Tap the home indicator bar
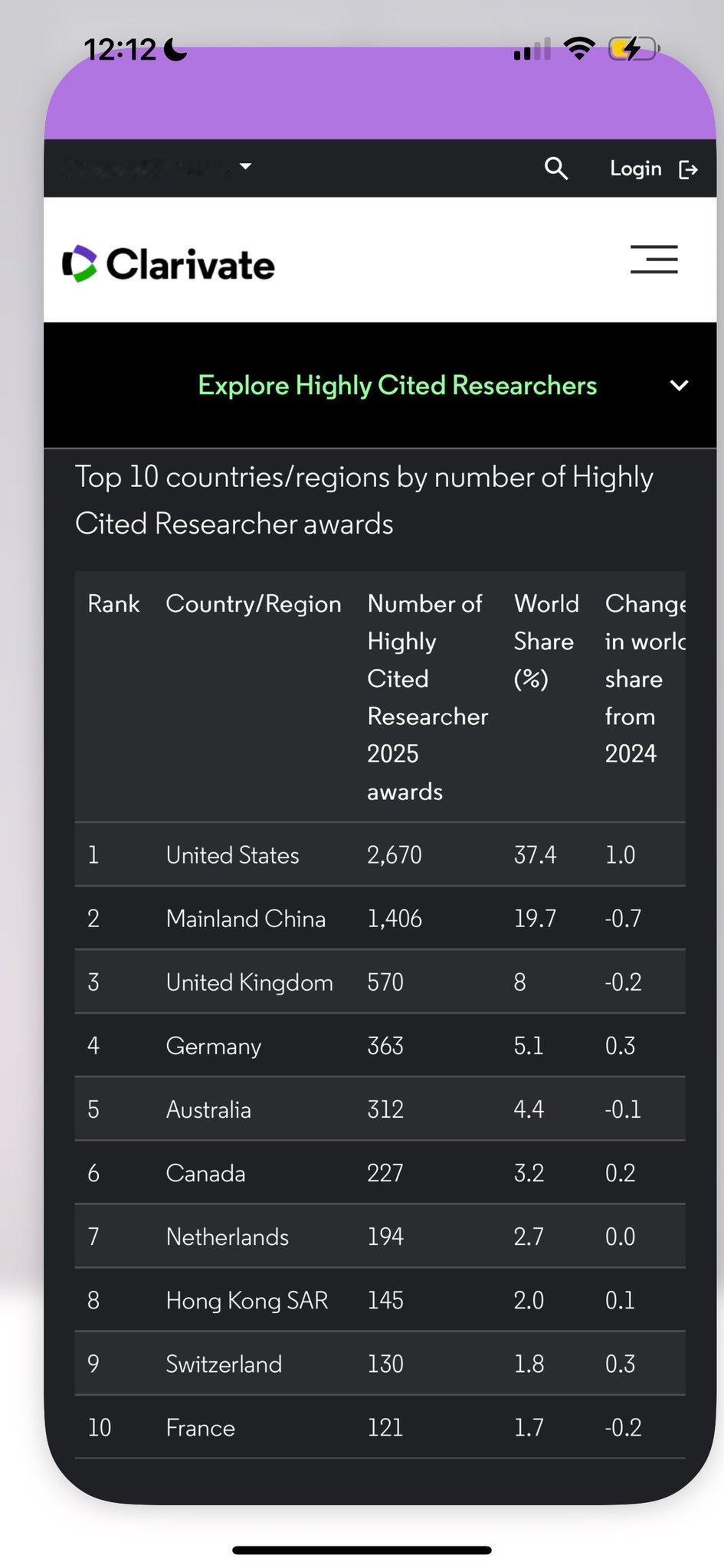 [x=362, y=1550]
